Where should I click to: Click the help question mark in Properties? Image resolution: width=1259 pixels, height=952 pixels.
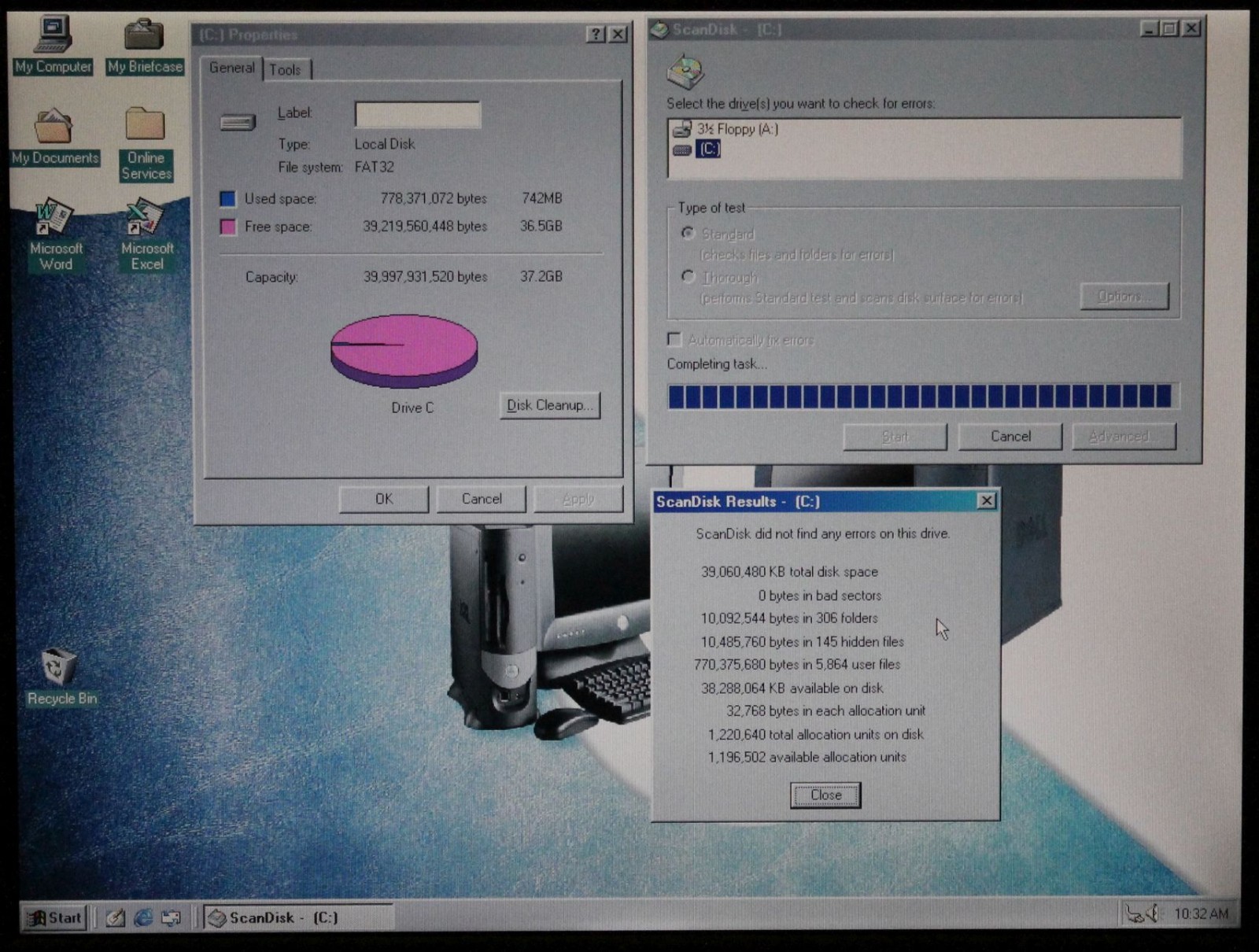(x=596, y=34)
